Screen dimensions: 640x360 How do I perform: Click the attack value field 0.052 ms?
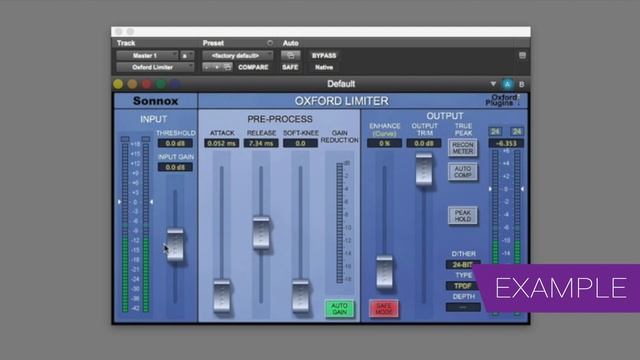pyautogui.click(x=222, y=143)
